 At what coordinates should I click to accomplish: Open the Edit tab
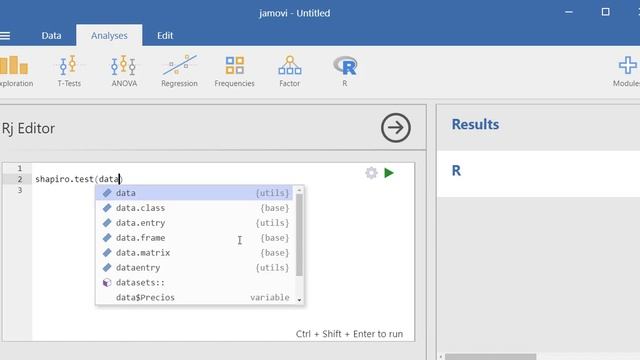[165, 36]
